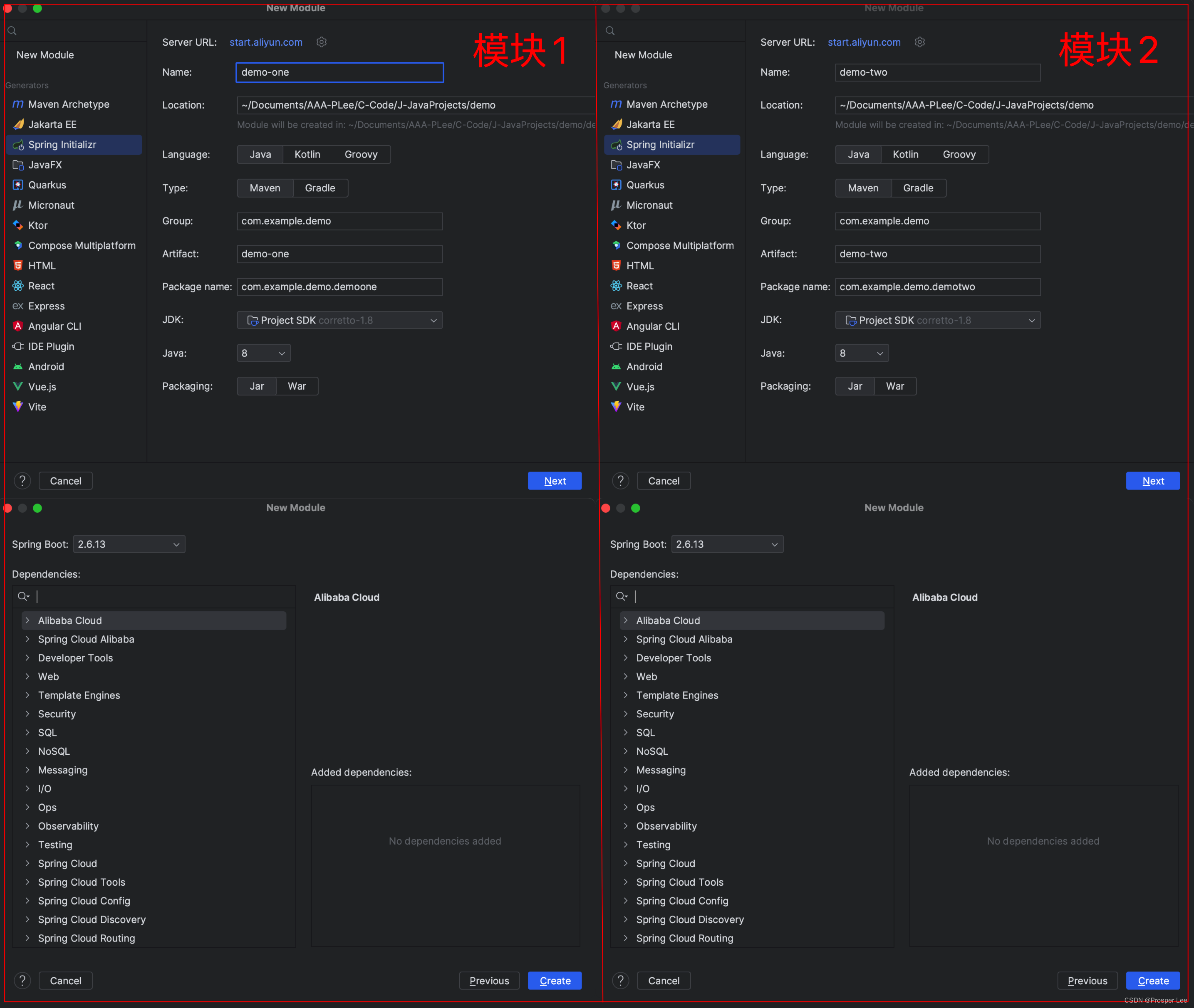Click Ktor icon in left generators list

18,225
